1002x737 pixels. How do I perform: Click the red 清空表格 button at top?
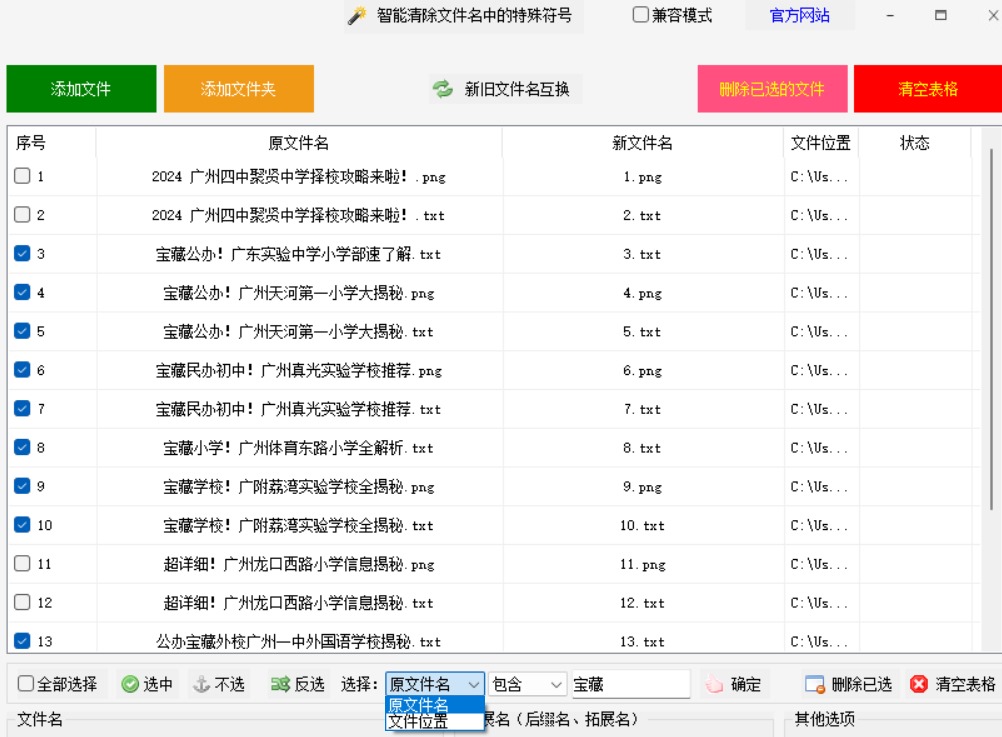click(928, 89)
